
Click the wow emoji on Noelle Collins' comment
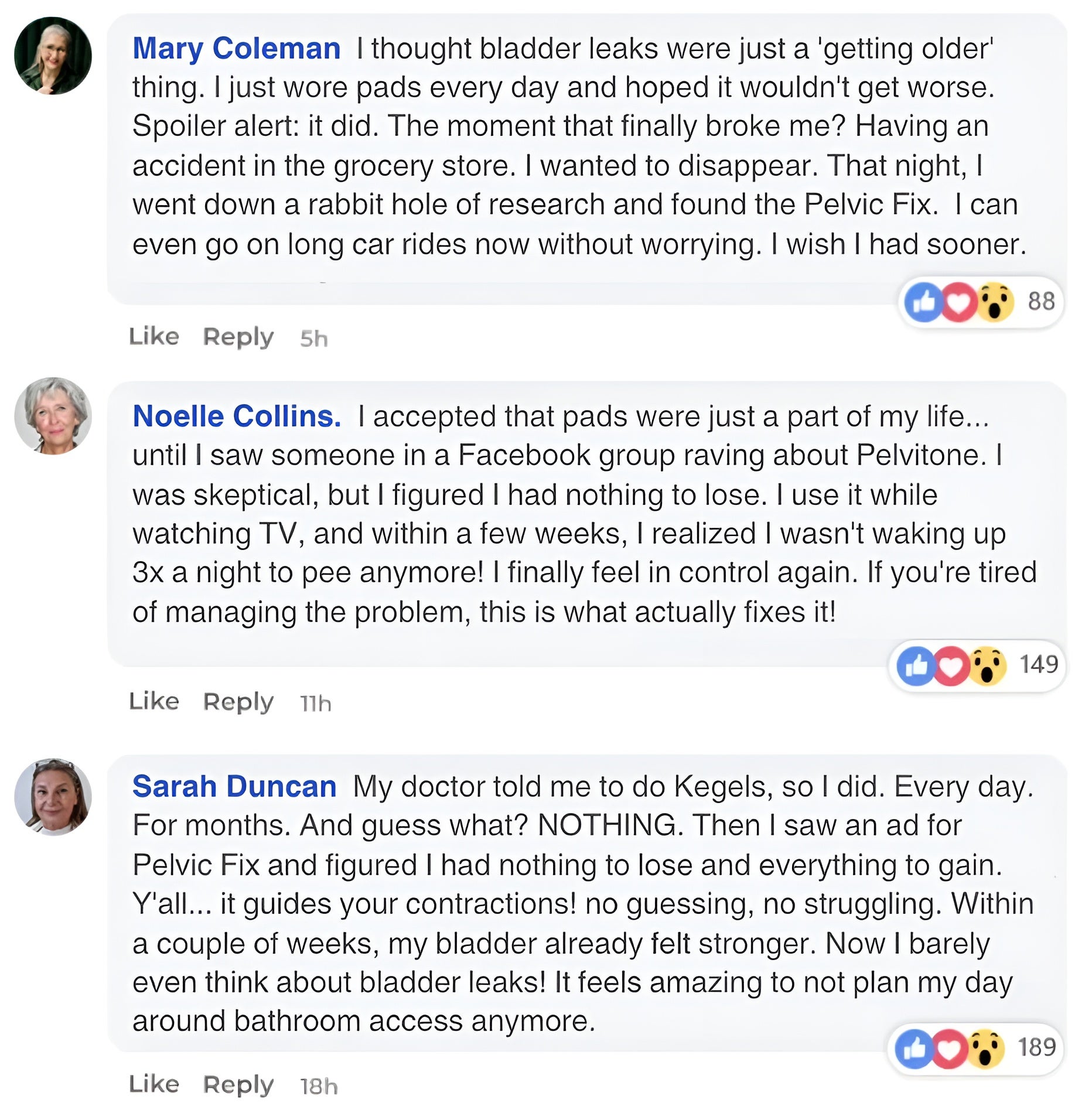coord(988,666)
